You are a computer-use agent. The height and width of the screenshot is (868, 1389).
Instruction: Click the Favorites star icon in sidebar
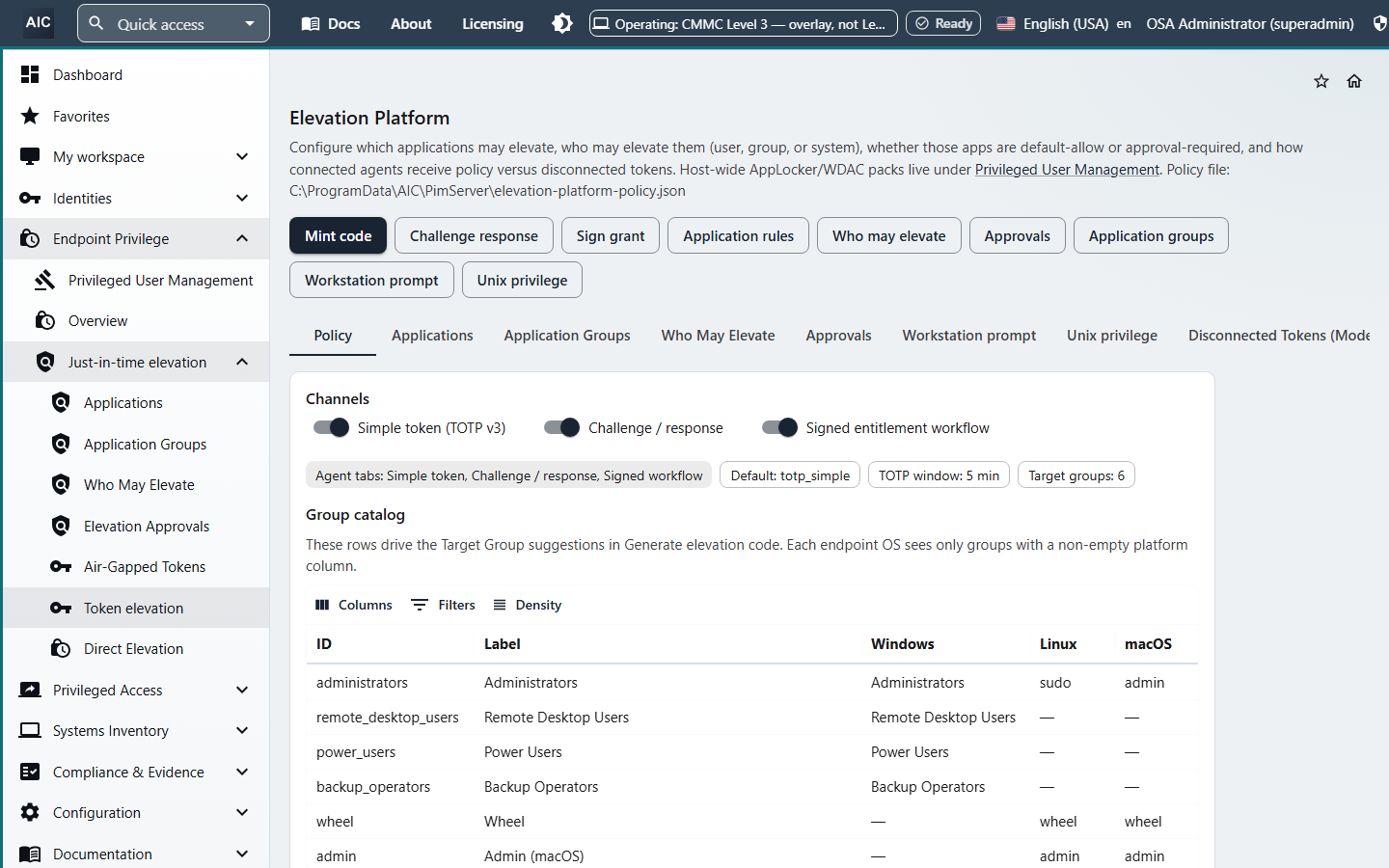(x=30, y=116)
